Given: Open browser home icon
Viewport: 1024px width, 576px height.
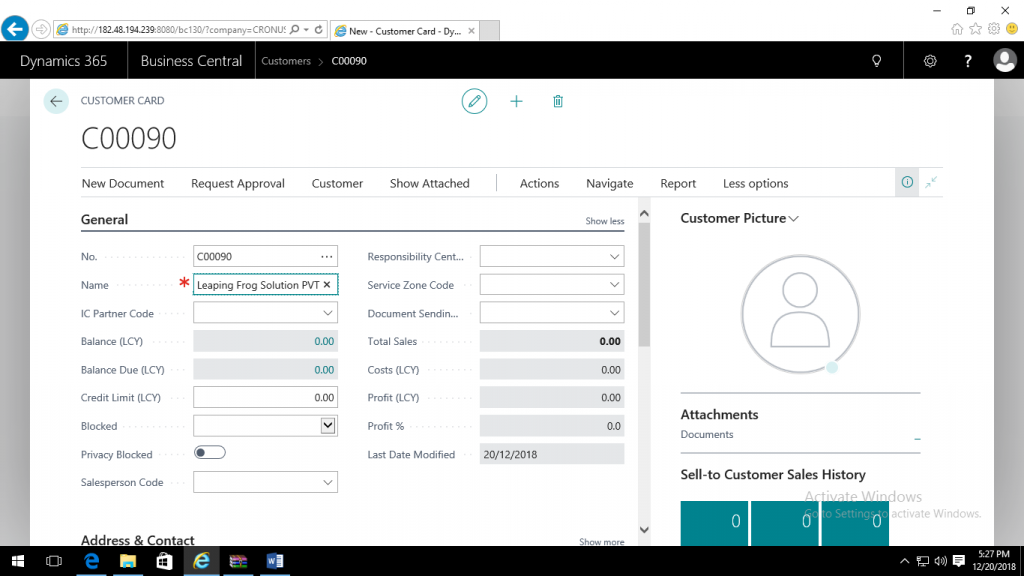Looking at the screenshot, I should (957, 29).
